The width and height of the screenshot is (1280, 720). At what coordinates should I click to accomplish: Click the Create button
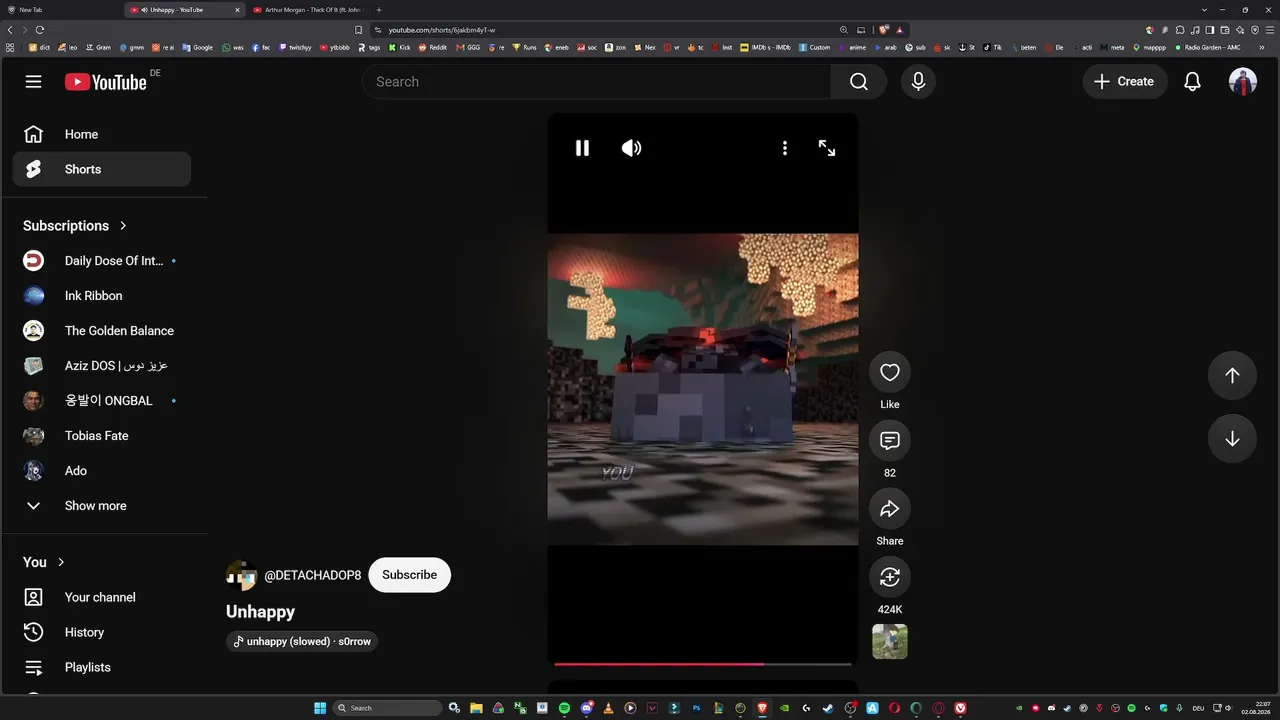1124,82
